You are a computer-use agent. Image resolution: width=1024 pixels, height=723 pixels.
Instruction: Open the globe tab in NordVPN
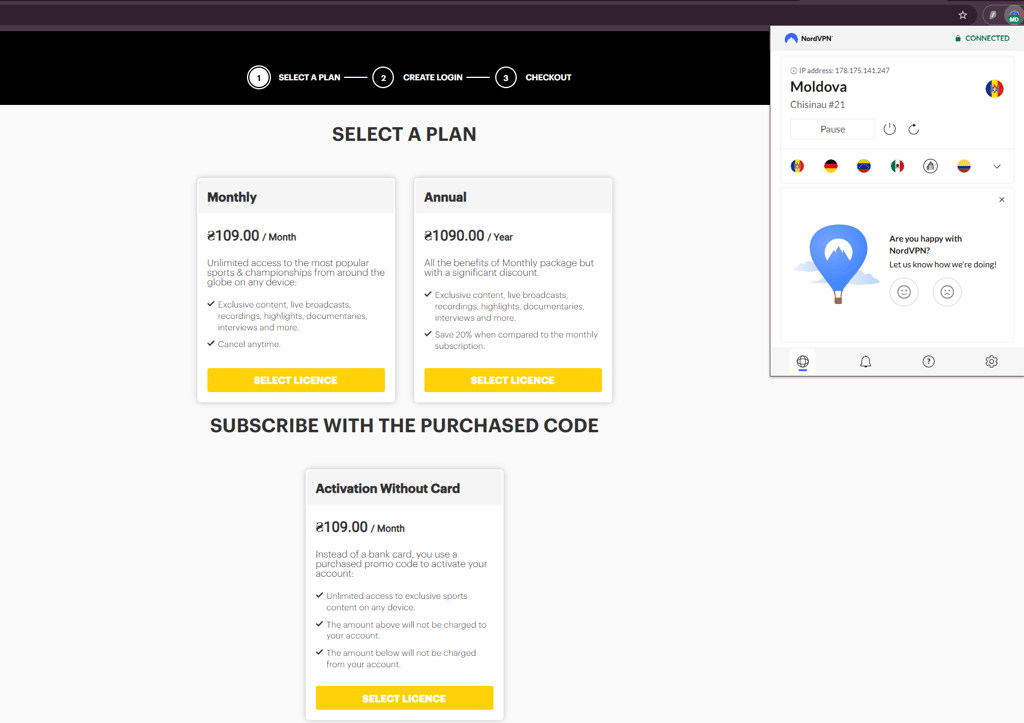803,361
